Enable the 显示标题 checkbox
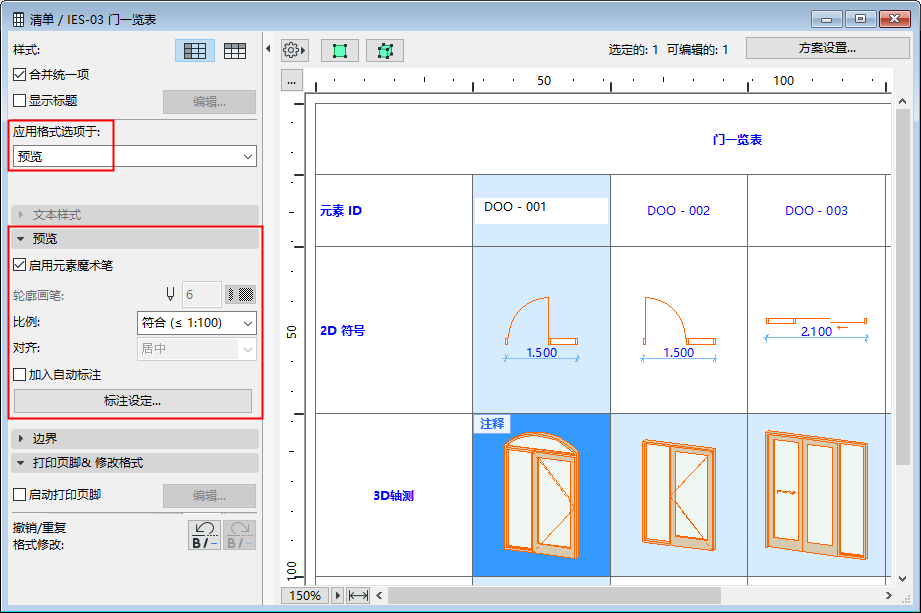This screenshot has width=921, height=613. 19,100
